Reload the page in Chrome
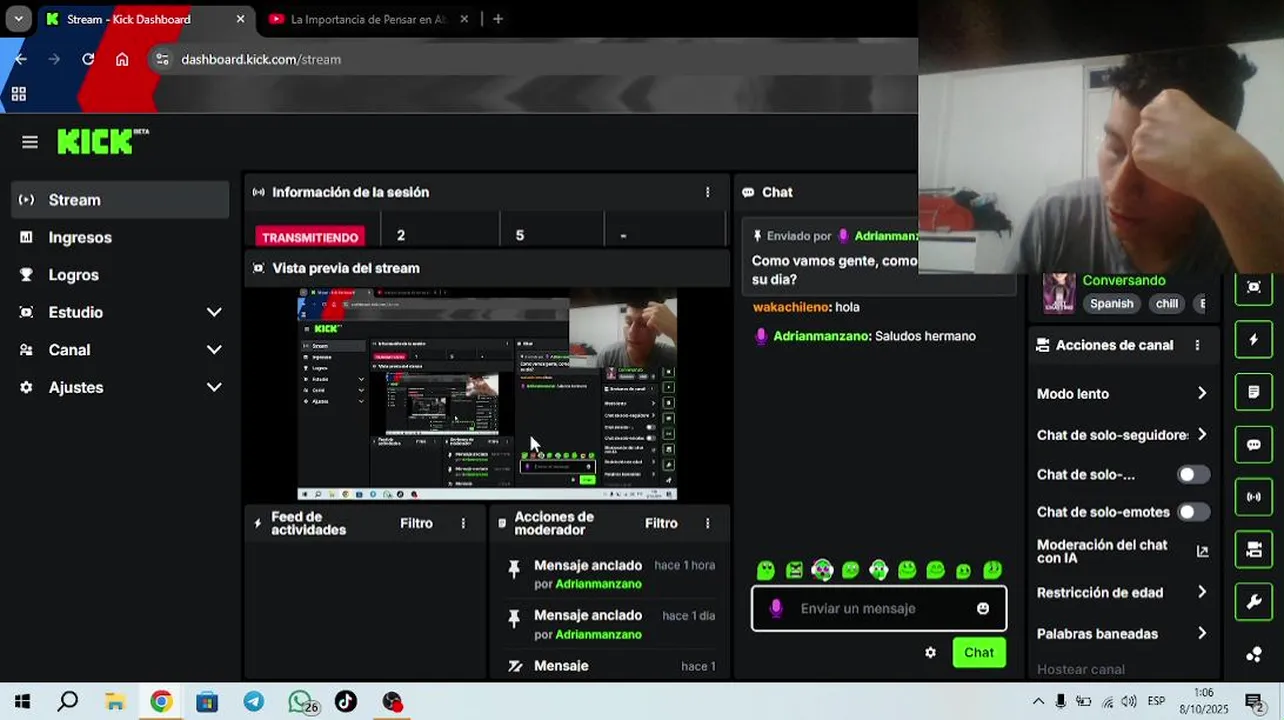1284x720 pixels. 88,59
